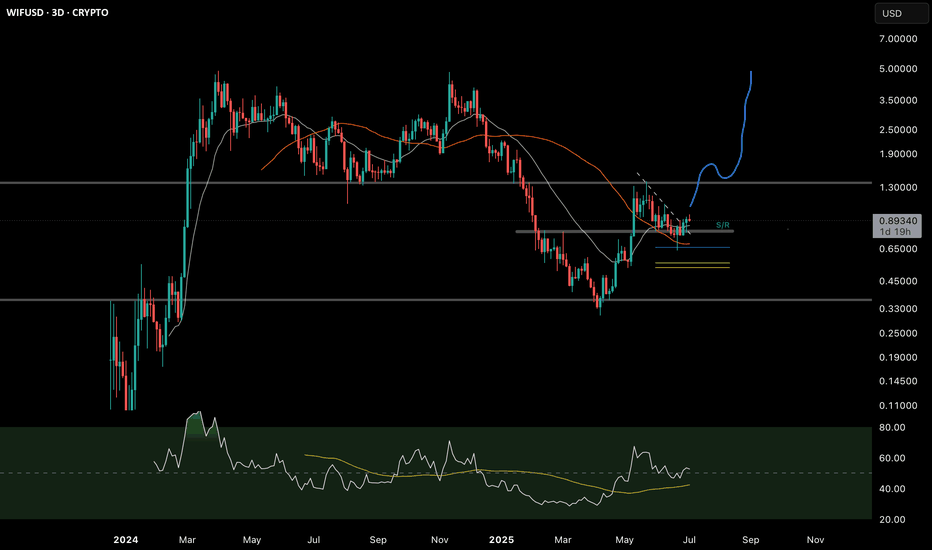
Task: Click the 0.33000 price axis label
Action: tap(898, 309)
